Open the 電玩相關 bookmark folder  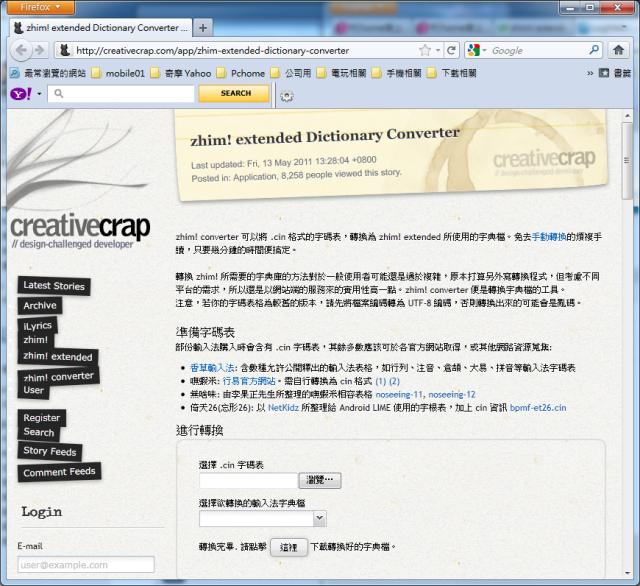coord(341,73)
